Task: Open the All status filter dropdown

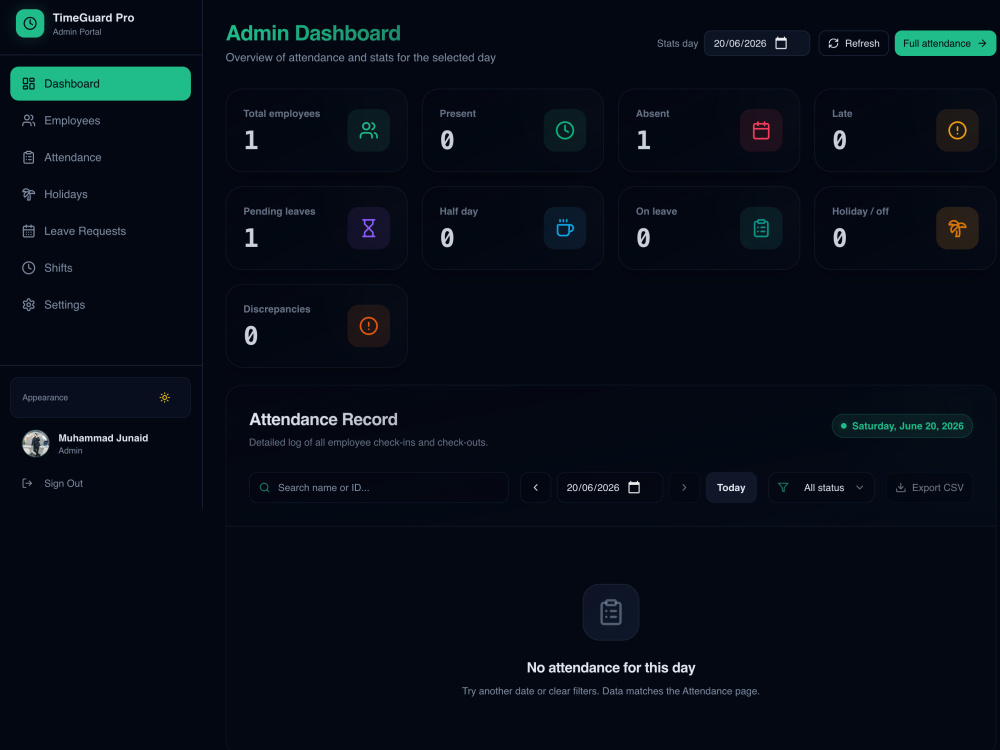Action: point(821,487)
